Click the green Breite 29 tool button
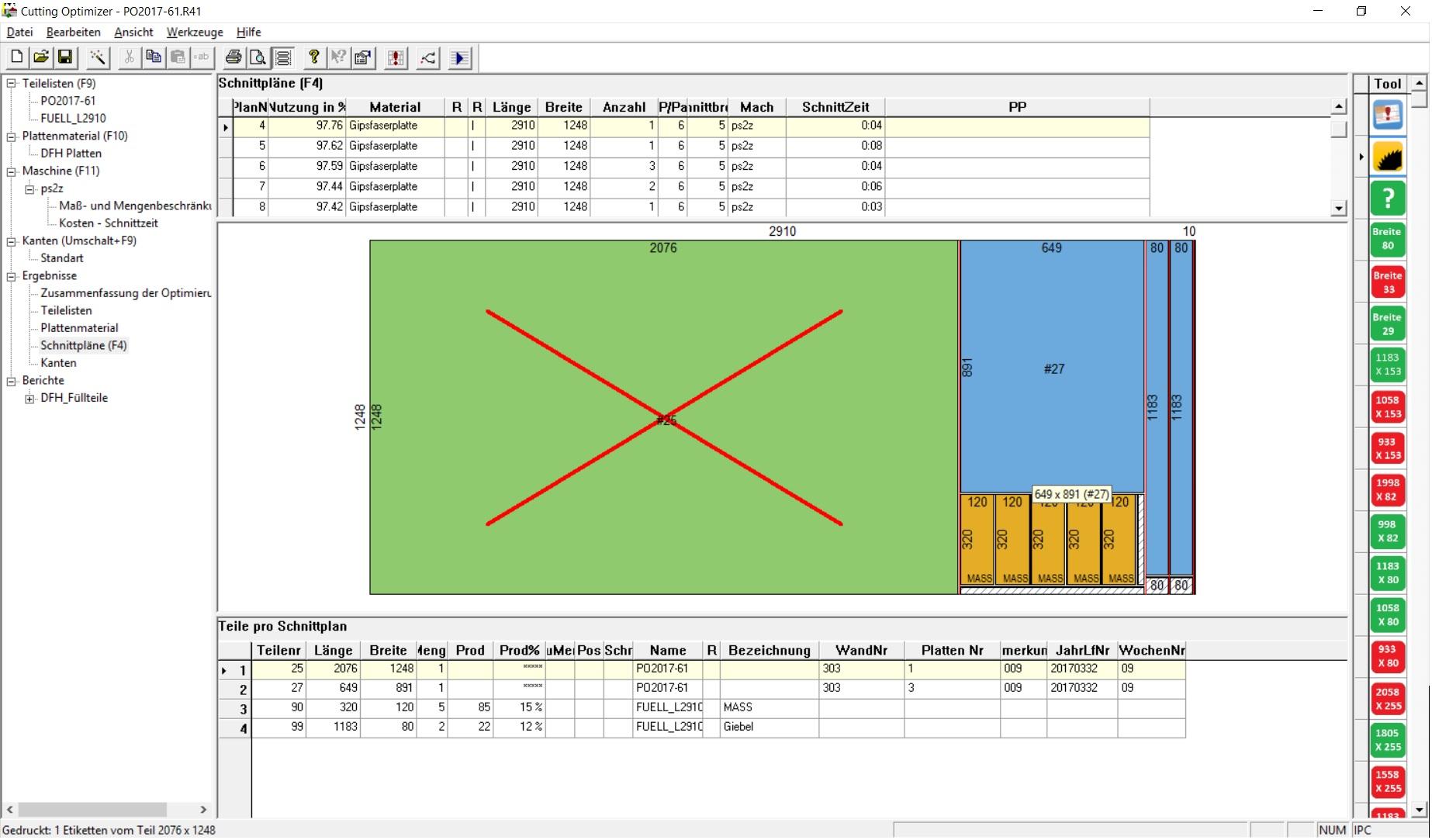The height and width of the screenshot is (840, 1432). pyautogui.click(x=1388, y=324)
